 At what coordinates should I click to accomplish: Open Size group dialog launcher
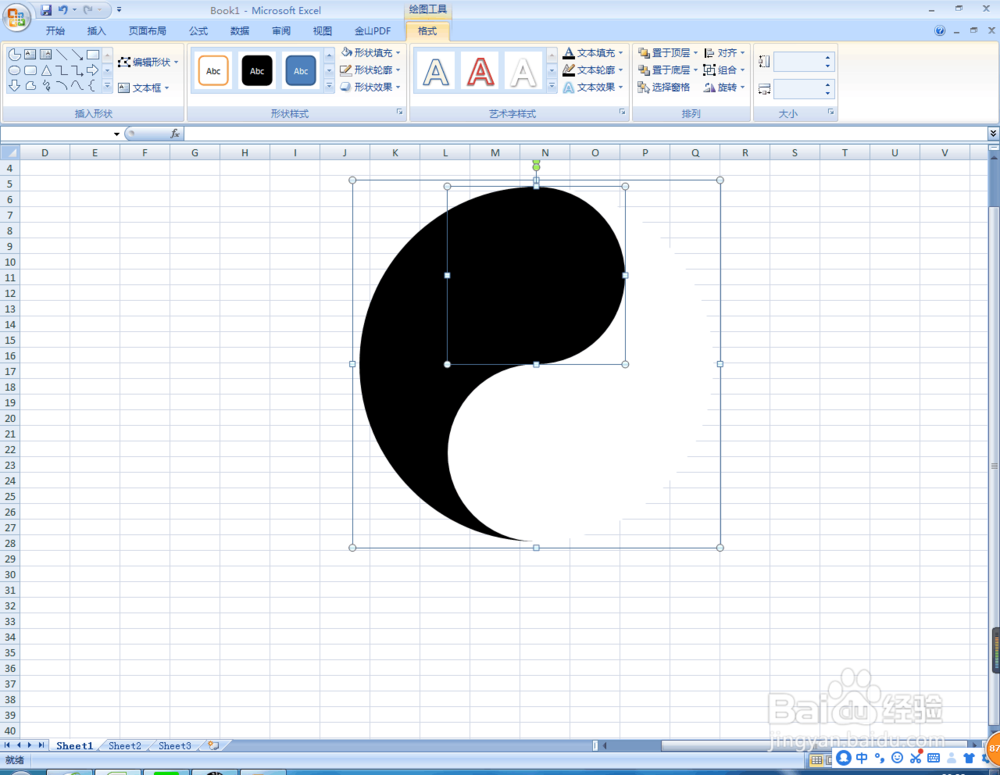pyautogui.click(x=831, y=112)
